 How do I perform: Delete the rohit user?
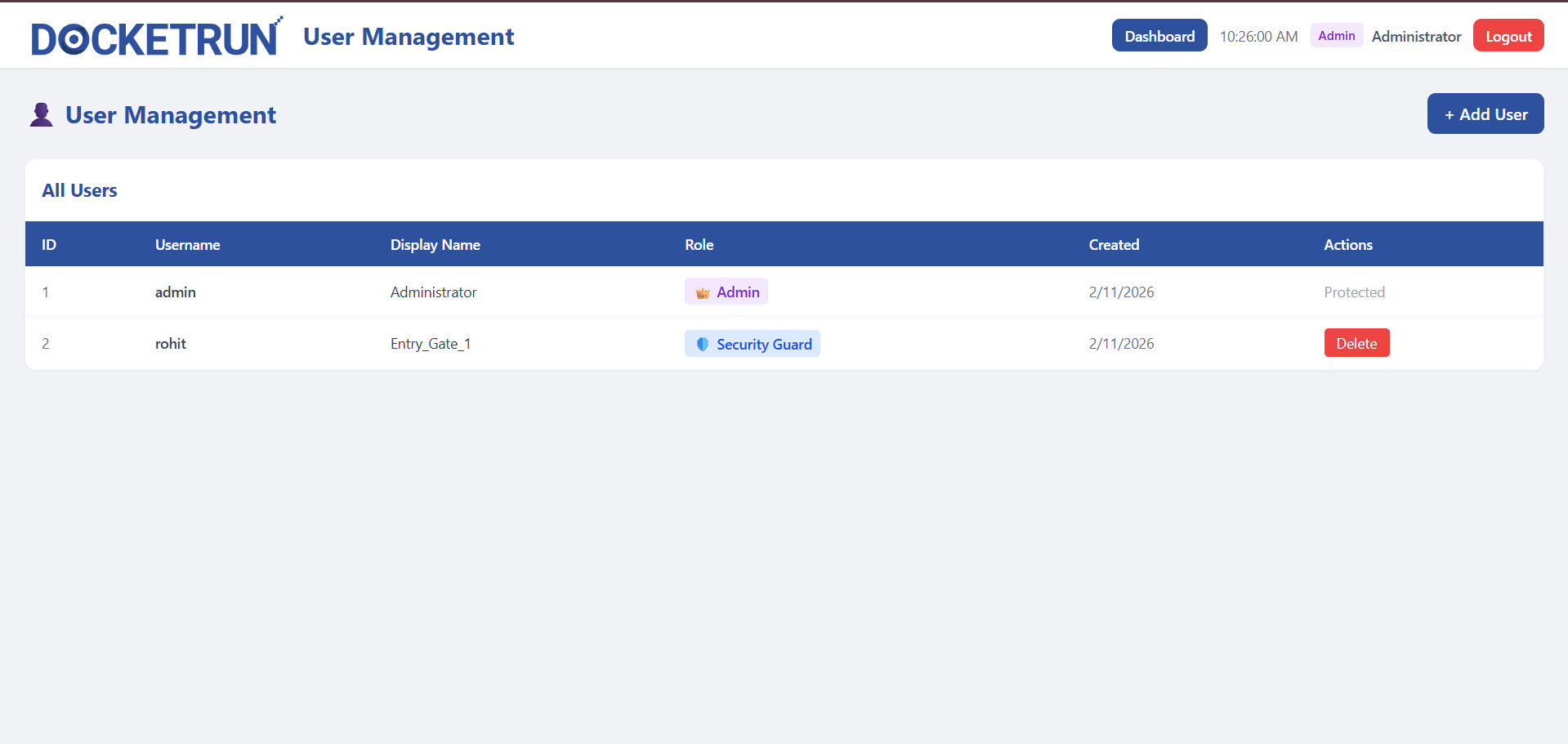click(x=1356, y=344)
